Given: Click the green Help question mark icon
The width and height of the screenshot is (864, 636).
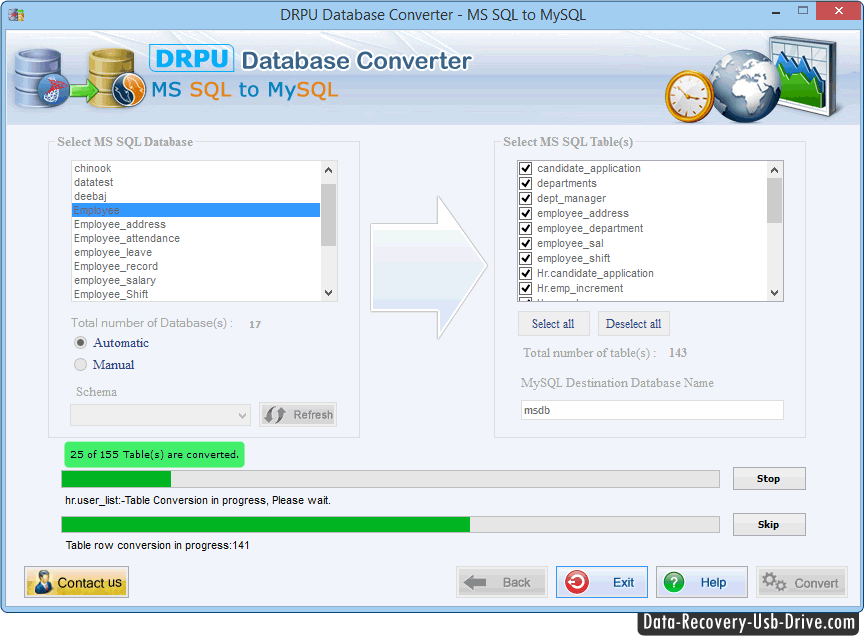Looking at the screenshot, I should (x=674, y=582).
